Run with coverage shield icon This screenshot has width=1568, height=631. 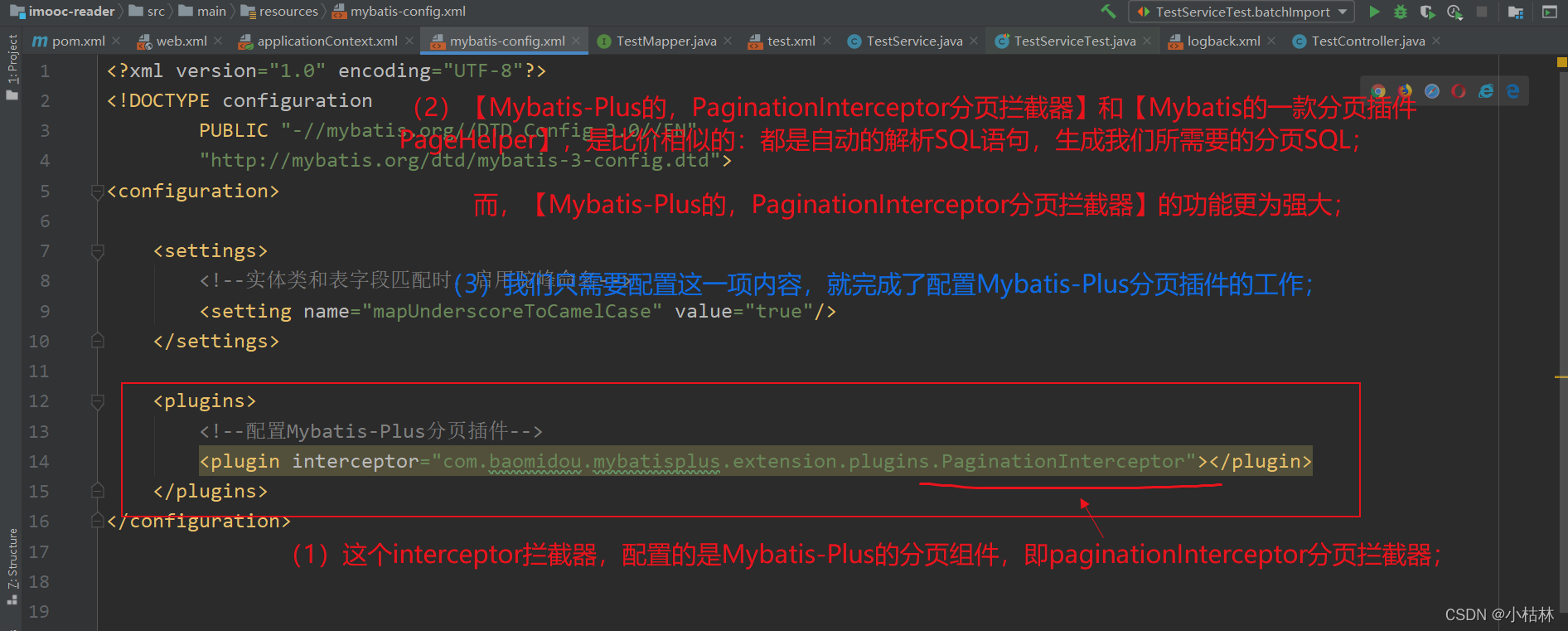pos(1427,12)
